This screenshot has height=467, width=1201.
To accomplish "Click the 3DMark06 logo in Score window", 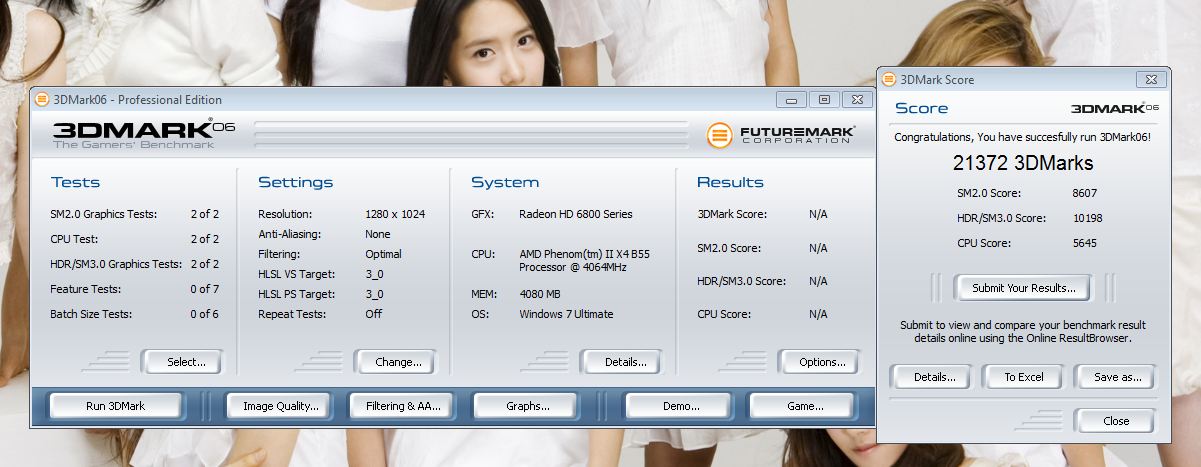I will tap(1114, 107).
